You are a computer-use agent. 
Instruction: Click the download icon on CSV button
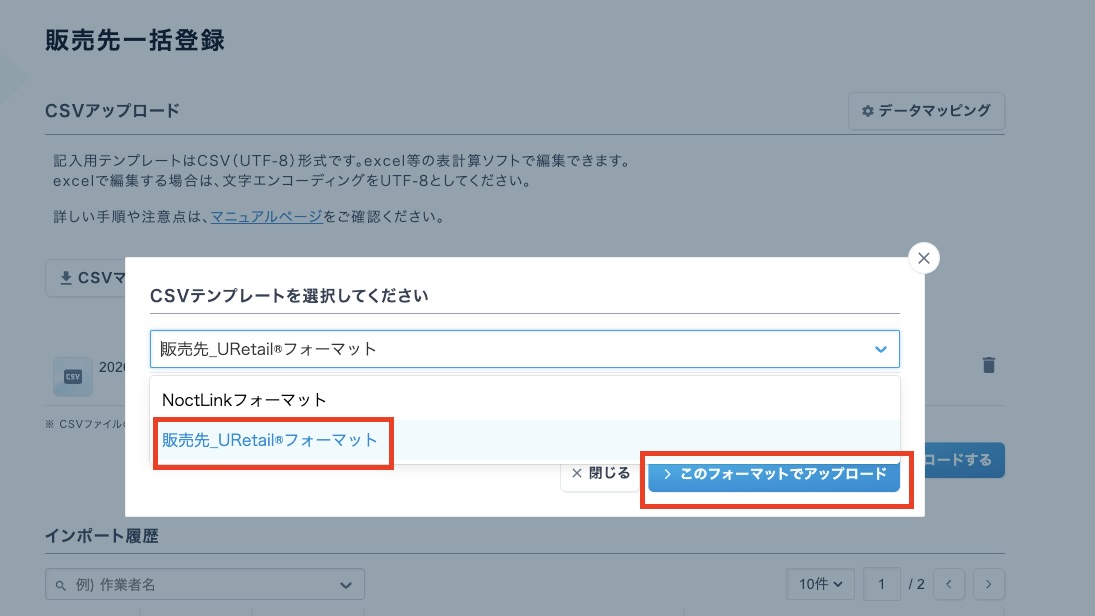[x=66, y=278]
